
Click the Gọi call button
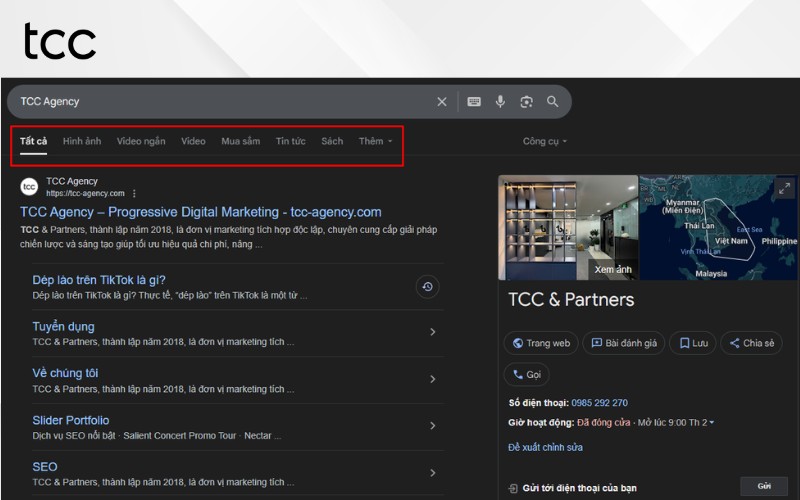(527, 375)
